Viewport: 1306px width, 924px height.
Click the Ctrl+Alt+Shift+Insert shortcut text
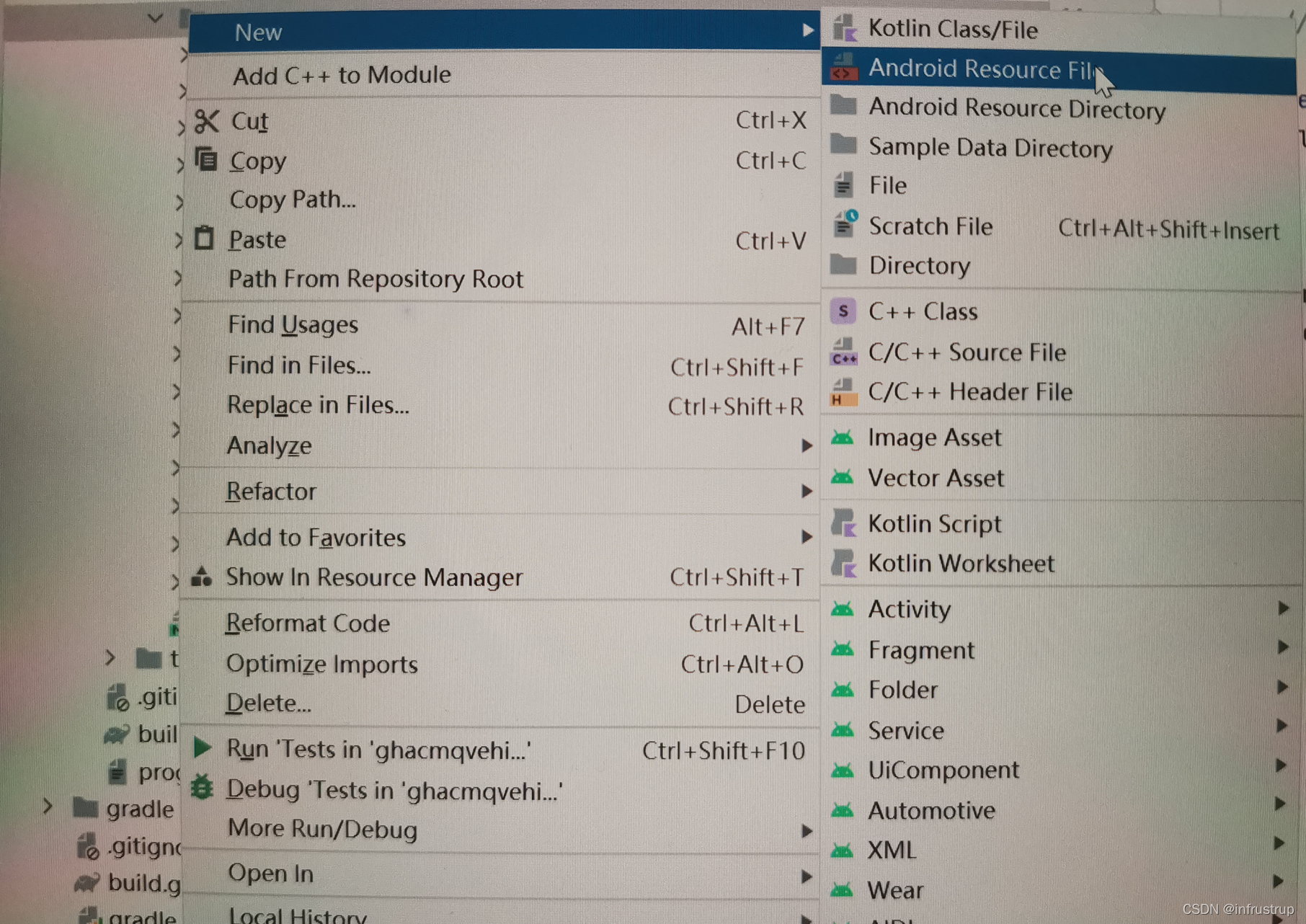coord(1168,230)
